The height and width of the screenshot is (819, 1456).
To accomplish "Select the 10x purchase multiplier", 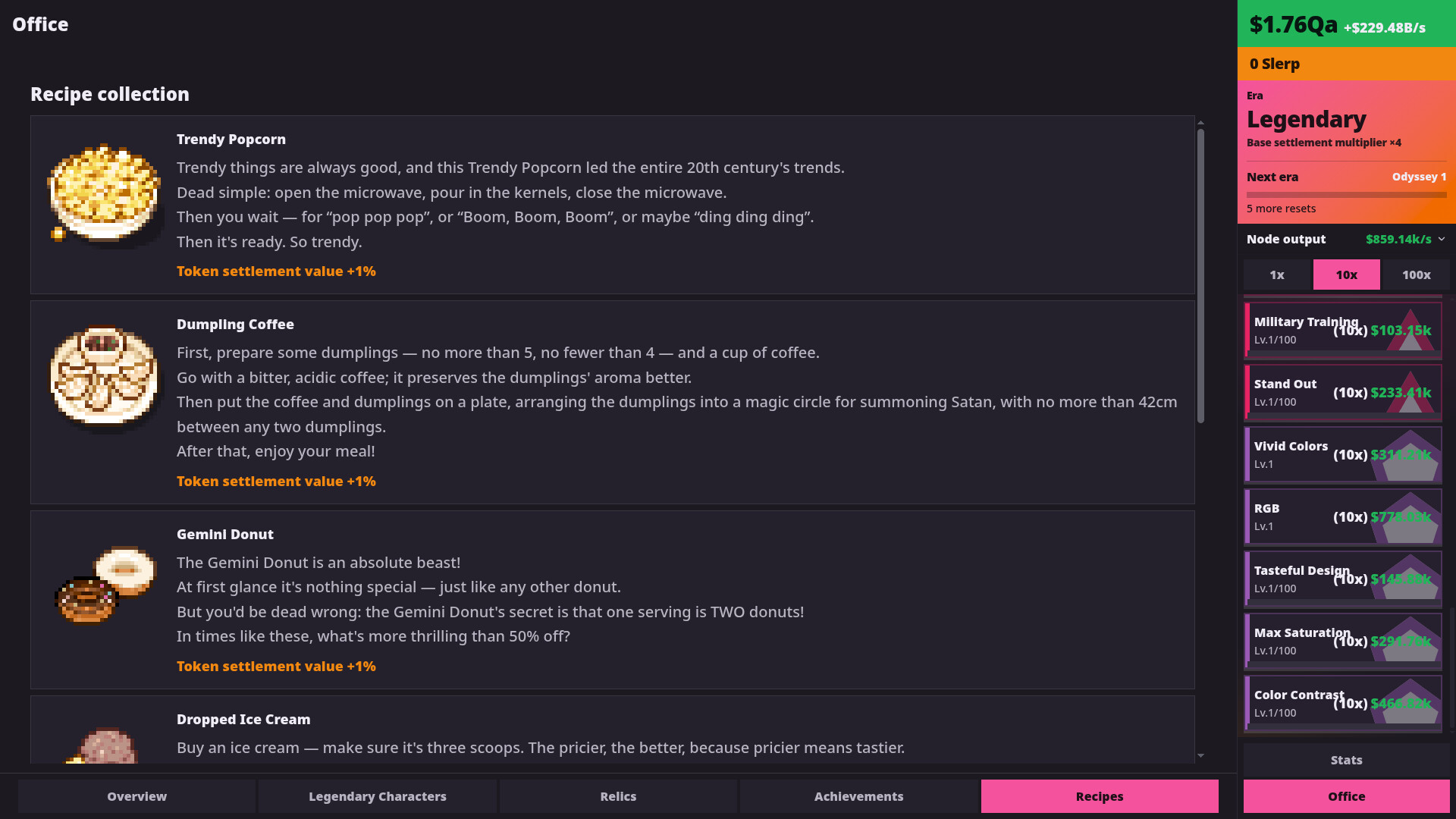I will coord(1347,275).
